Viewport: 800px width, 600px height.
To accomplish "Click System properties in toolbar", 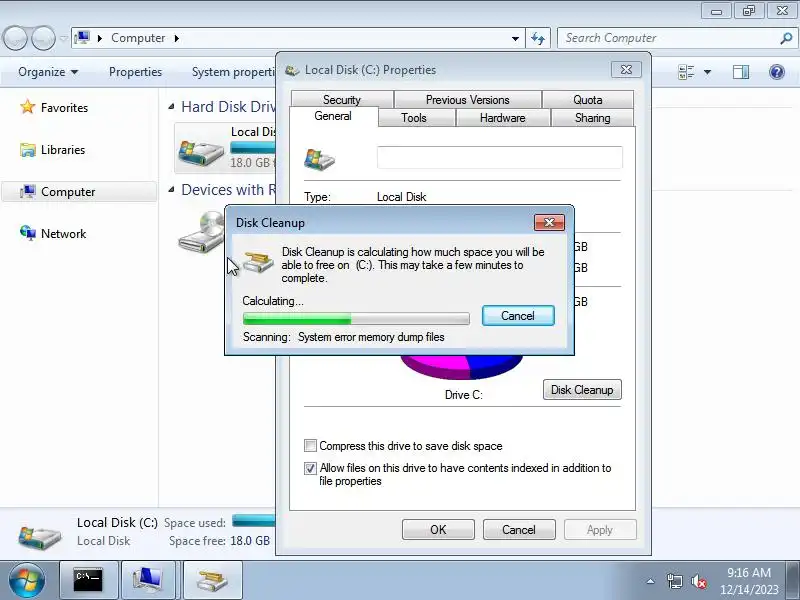I will click(x=233, y=72).
